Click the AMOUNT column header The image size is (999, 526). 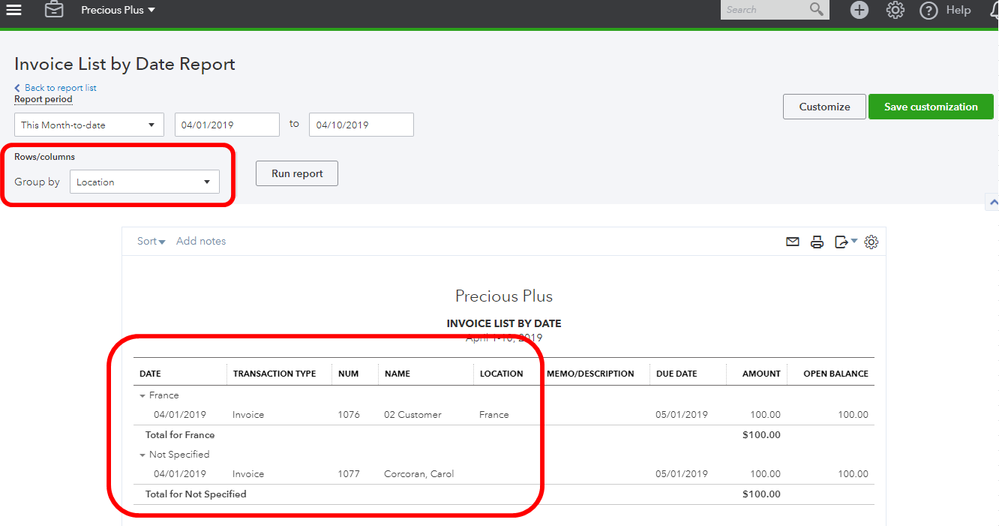[761, 374]
